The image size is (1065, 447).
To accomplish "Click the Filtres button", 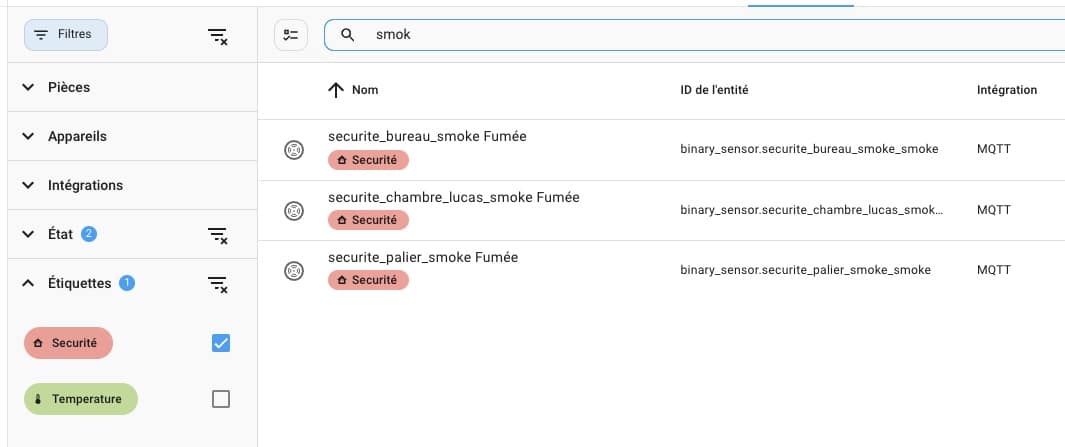I will click(x=66, y=35).
